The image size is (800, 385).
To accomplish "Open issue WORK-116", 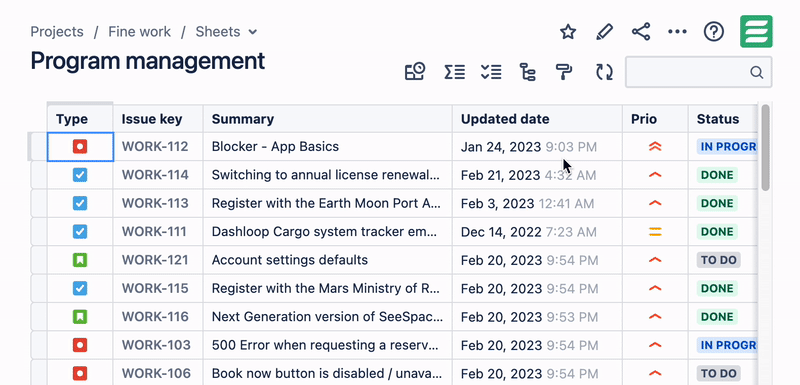I will (155, 317).
